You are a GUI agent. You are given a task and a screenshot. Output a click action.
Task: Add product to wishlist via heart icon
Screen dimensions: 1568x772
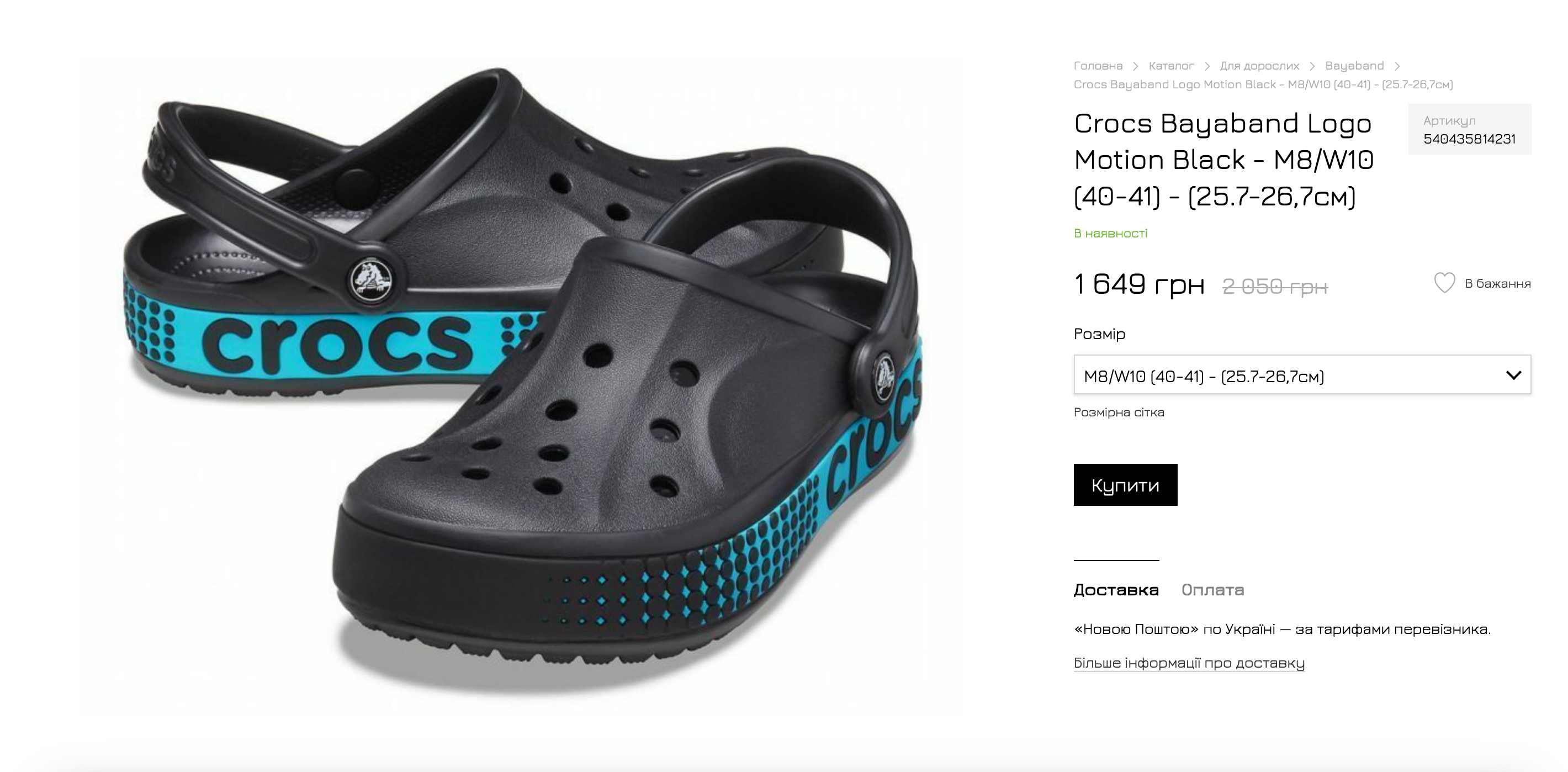pos(1444,283)
